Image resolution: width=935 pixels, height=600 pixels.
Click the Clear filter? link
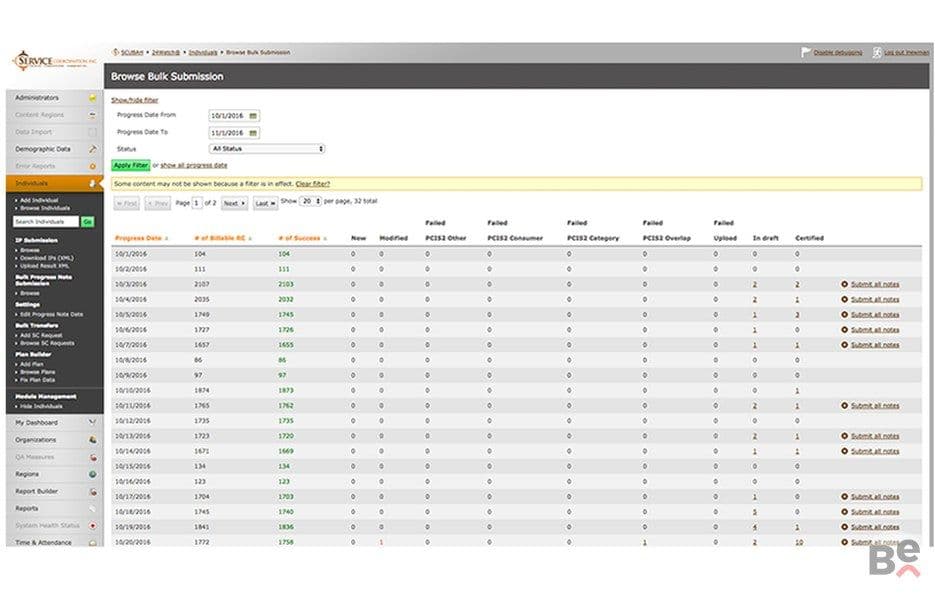[312, 184]
